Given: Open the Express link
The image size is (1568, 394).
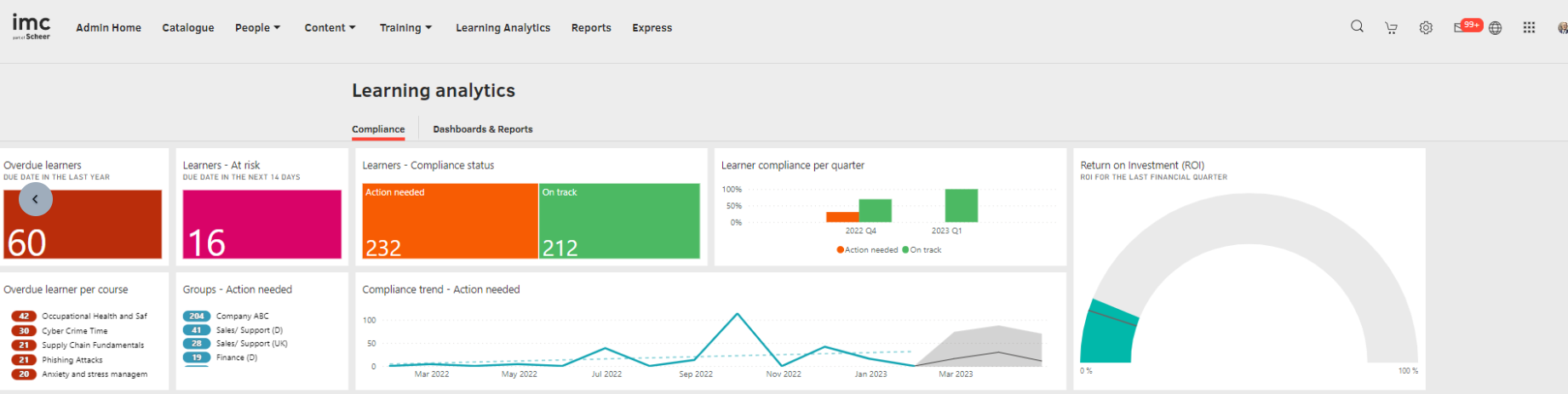Looking at the screenshot, I should click(652, 28).
